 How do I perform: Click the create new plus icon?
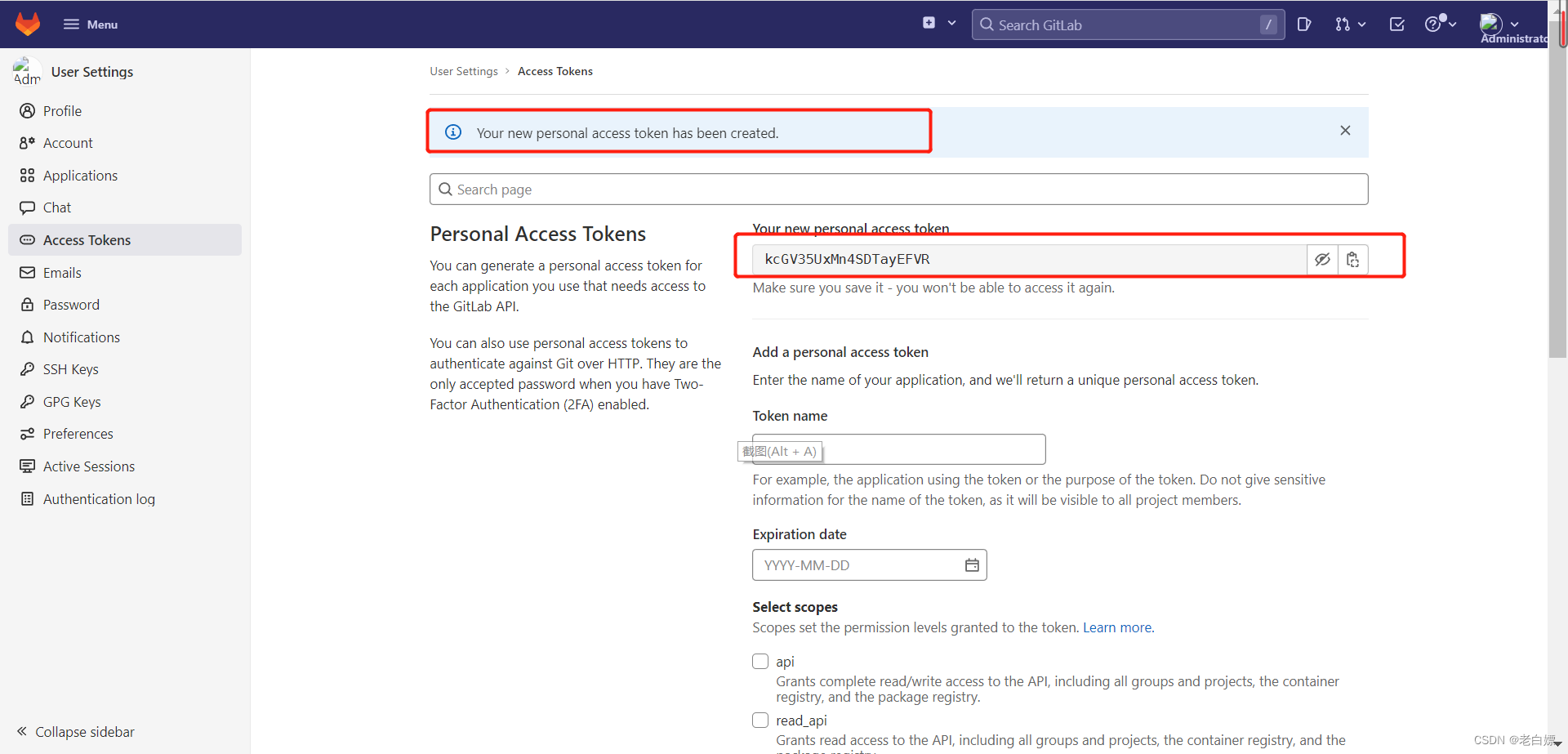(929, 23)
